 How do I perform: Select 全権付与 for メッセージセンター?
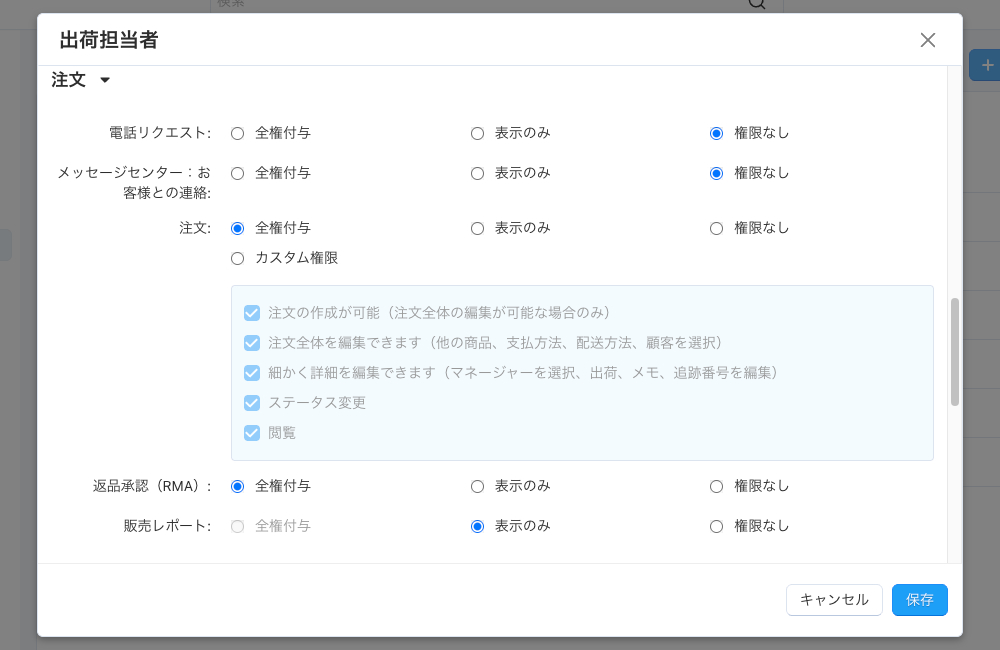(x=237, y=174)
